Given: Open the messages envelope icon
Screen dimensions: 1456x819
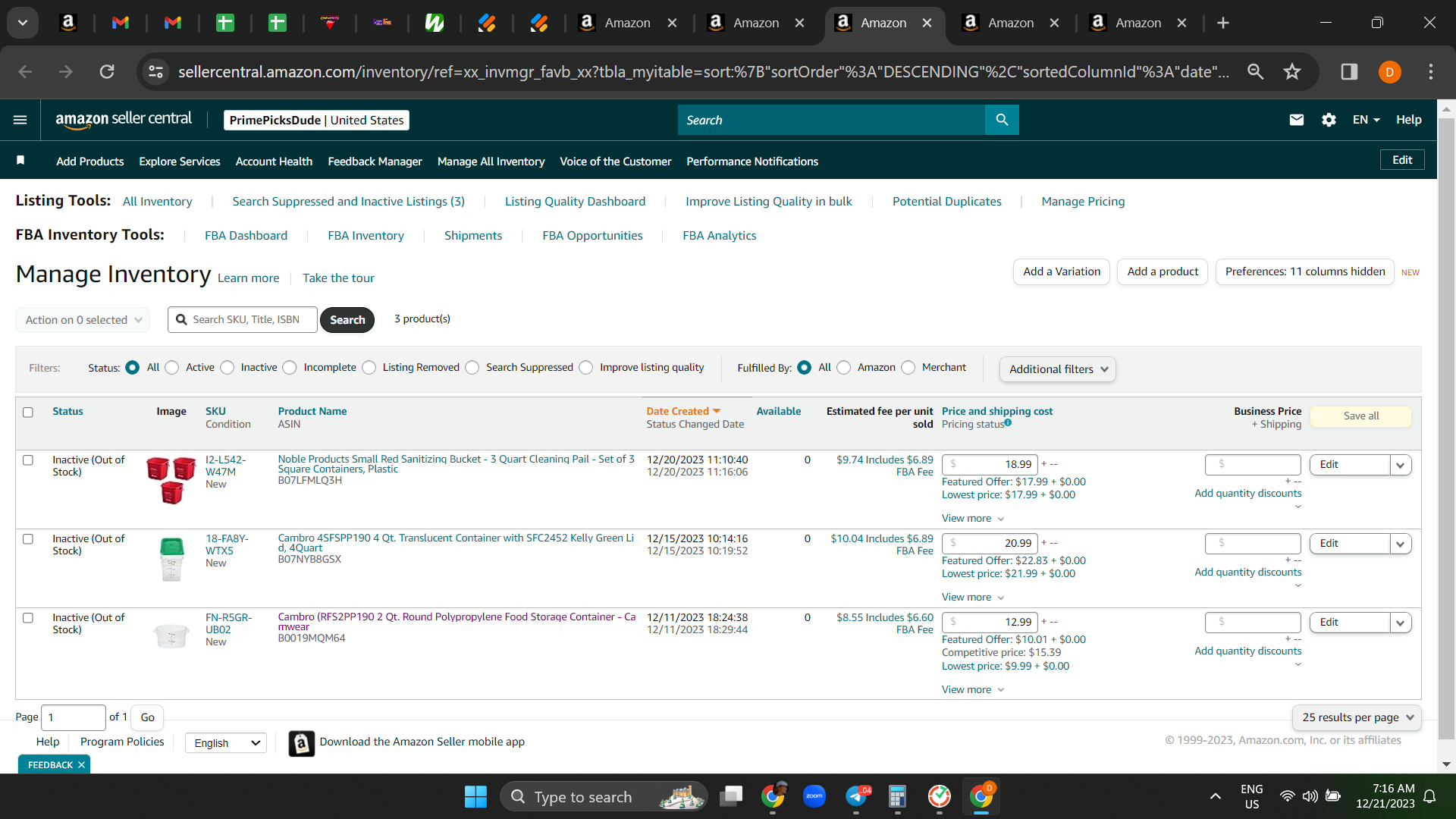Looking at the screenshot, I should pyautogui.click(x=1297, y=120).
